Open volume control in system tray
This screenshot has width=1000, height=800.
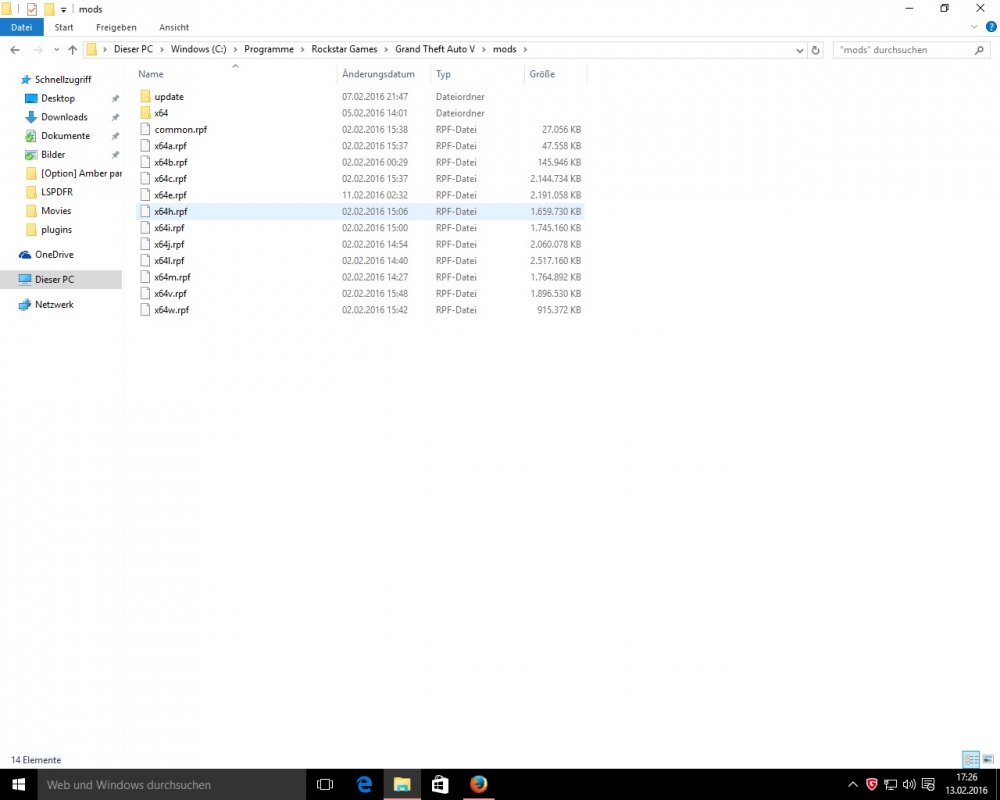pyautogui.click(x=909, y=784)
